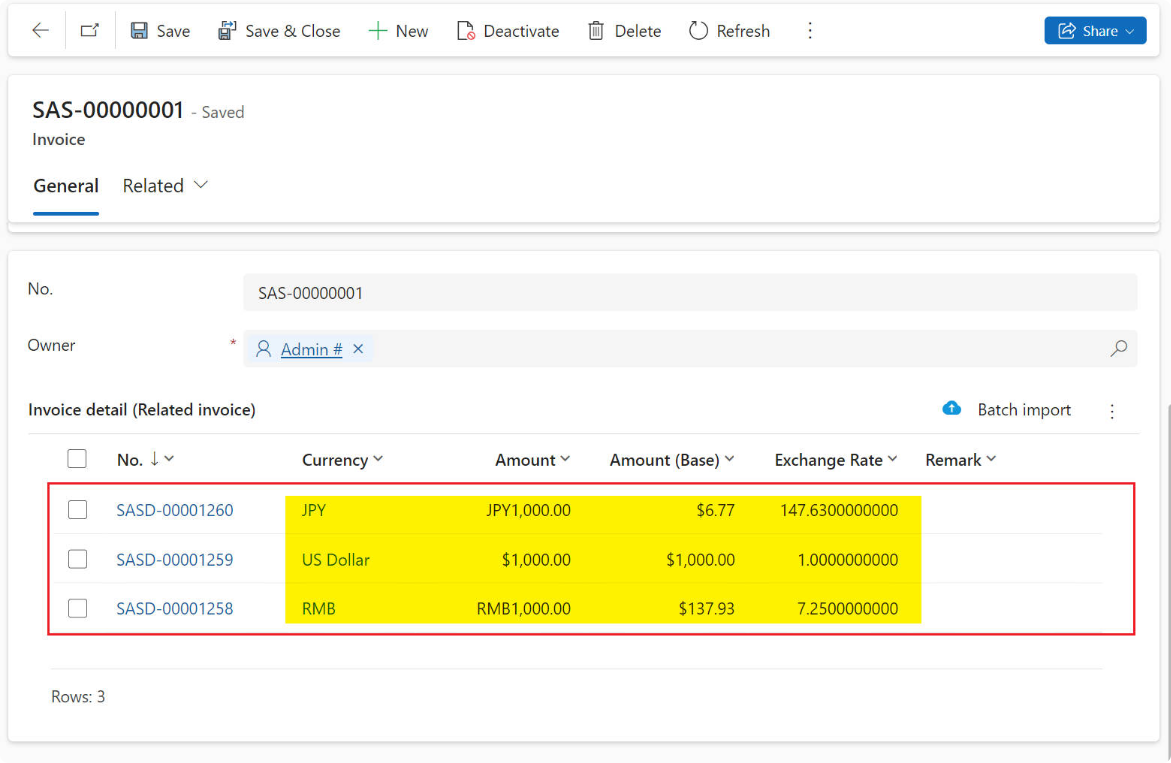The height and width of the screenshot is (763, 1171).
Task: Open the Amount (Base) column dropdown
Action: [730, 459]
